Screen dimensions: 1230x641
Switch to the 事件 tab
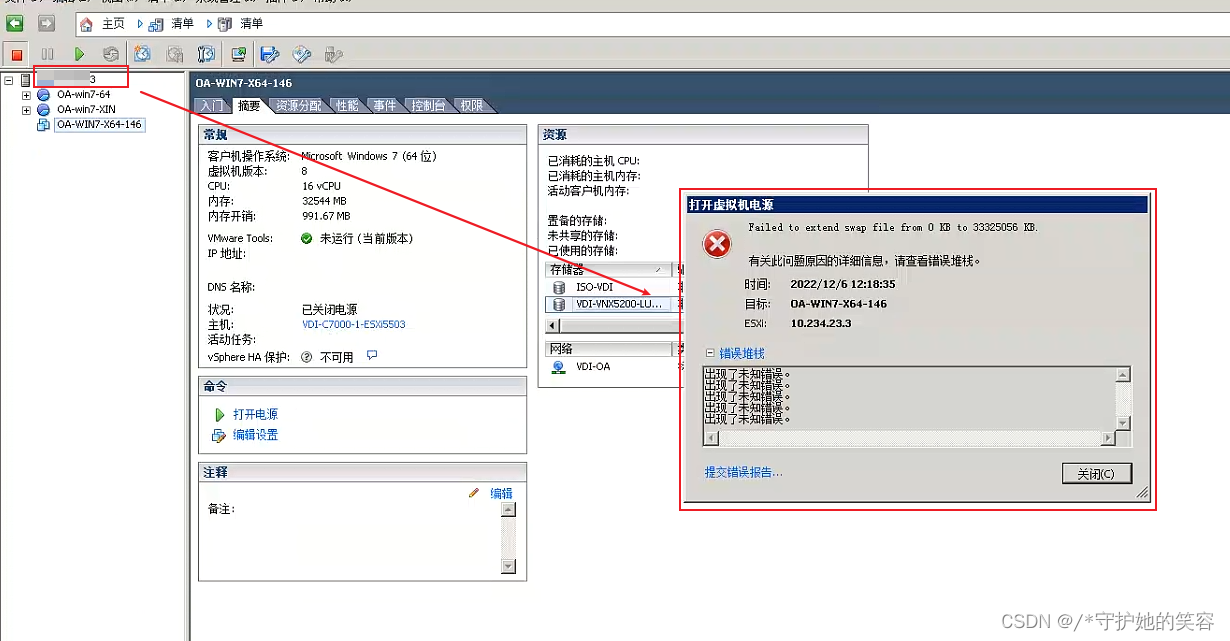coord(385,105)
